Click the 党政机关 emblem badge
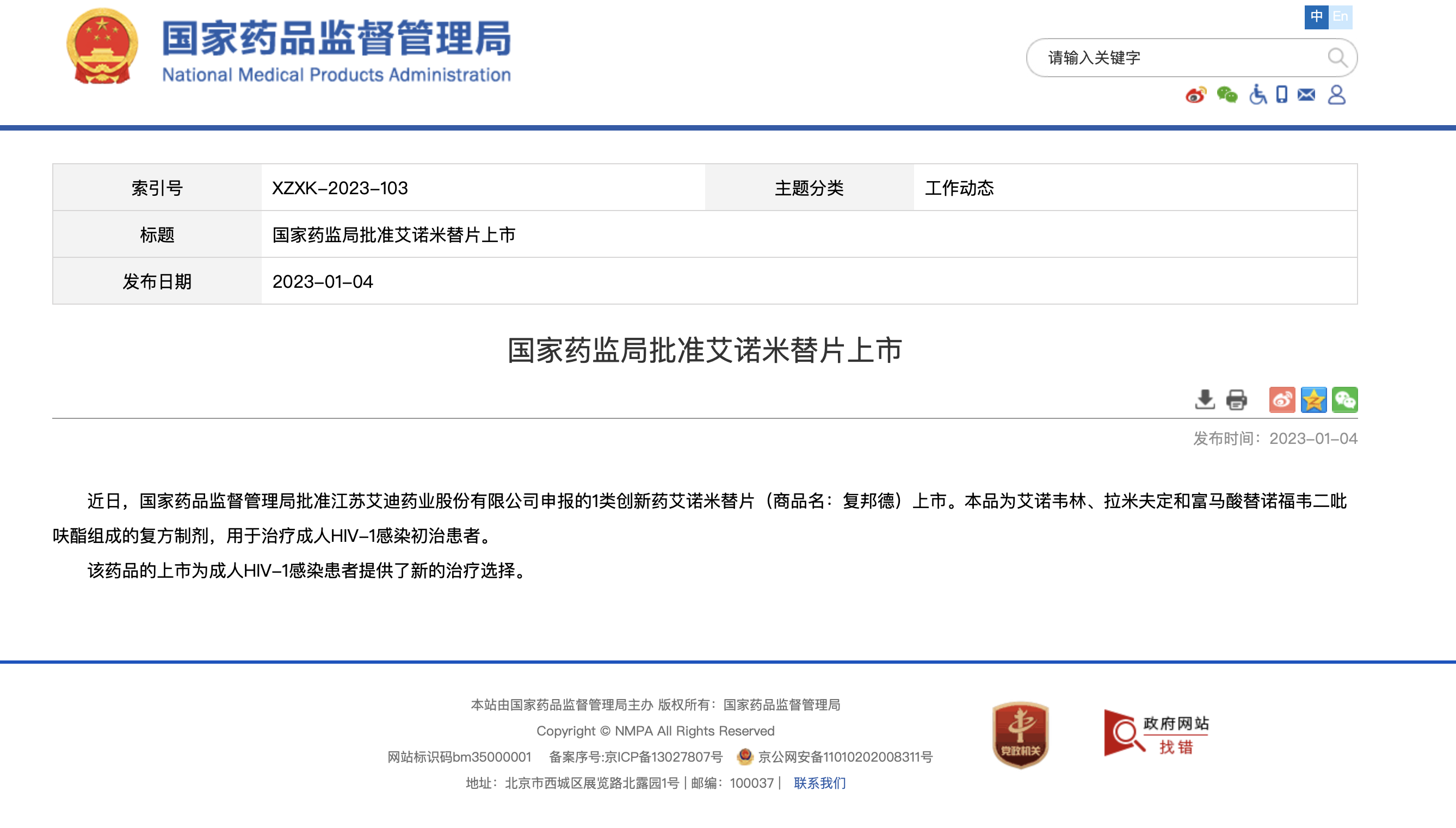1456x828 pixels. point(1020,734)
